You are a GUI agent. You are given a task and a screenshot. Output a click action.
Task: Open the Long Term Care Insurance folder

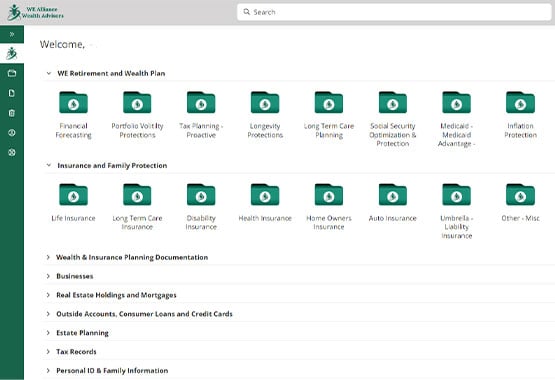pos(137,195)
